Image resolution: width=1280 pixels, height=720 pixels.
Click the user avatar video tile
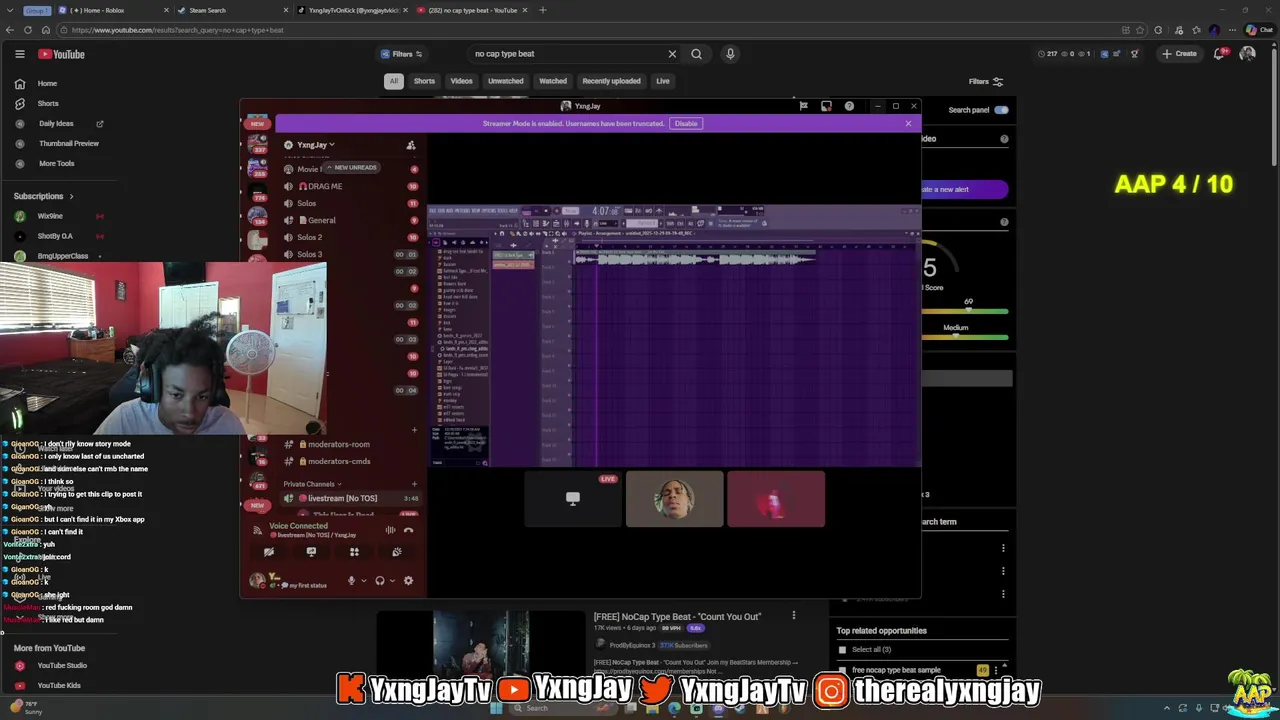pyautogui.click(x=675, y=498)
